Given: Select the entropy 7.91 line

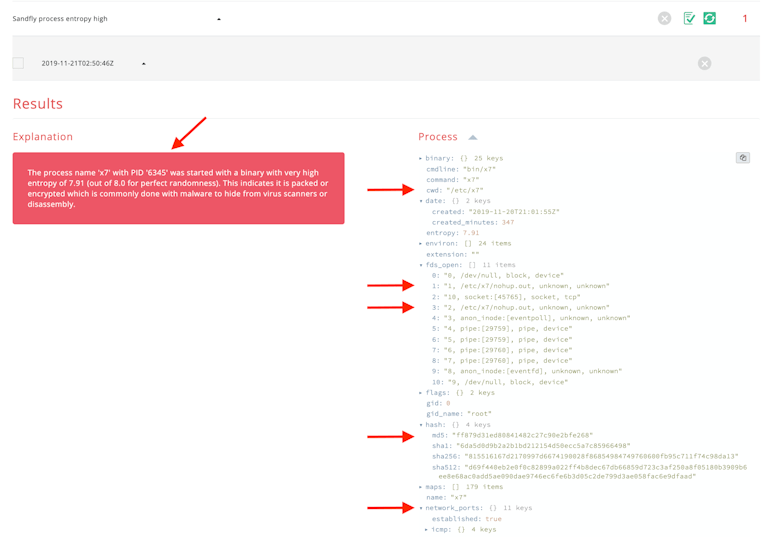Looking at the screenshot, I should (453, 233).
